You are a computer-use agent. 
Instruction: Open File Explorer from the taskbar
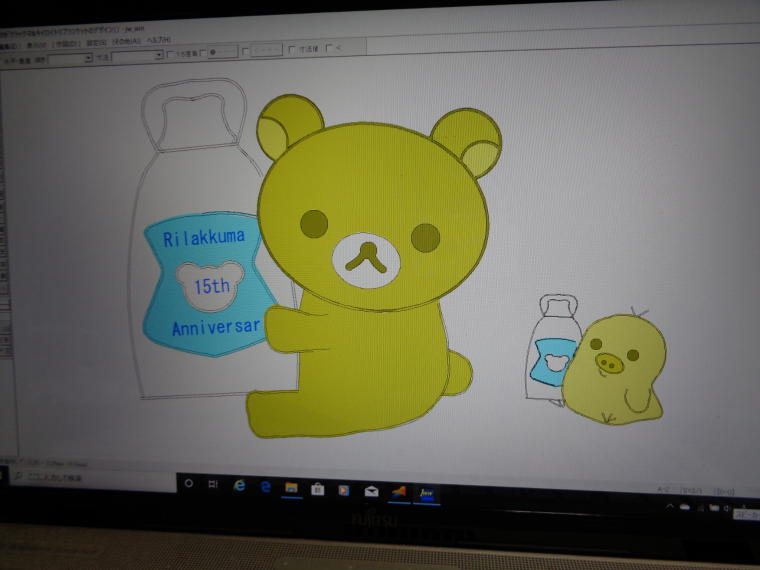[291, 488]
